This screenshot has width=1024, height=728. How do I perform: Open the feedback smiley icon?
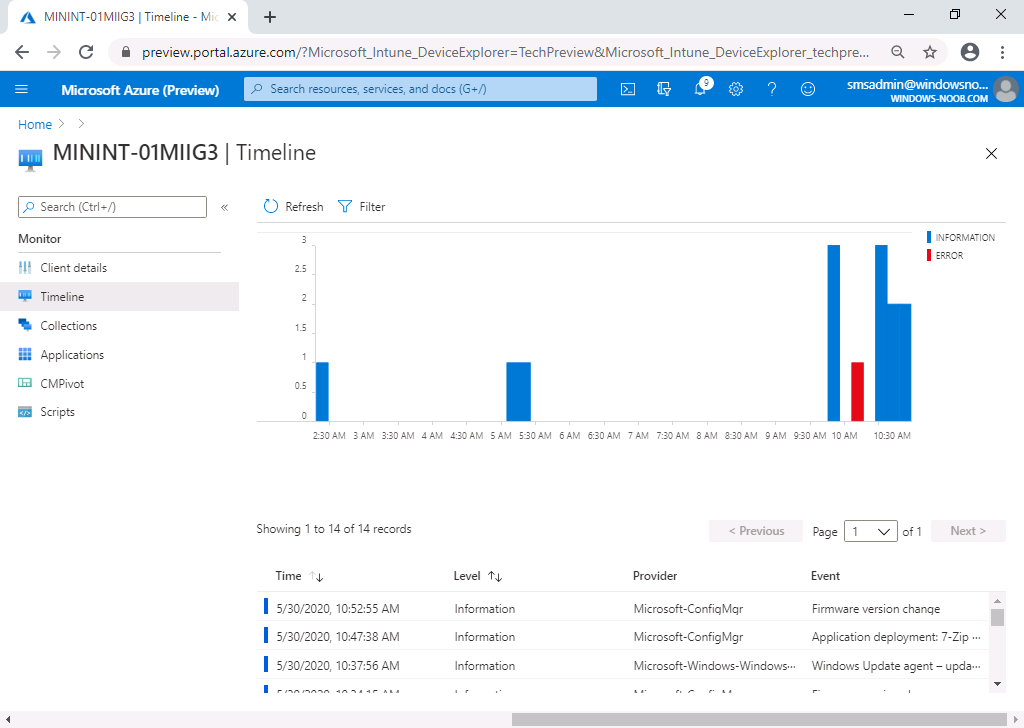tap(808, 89)
